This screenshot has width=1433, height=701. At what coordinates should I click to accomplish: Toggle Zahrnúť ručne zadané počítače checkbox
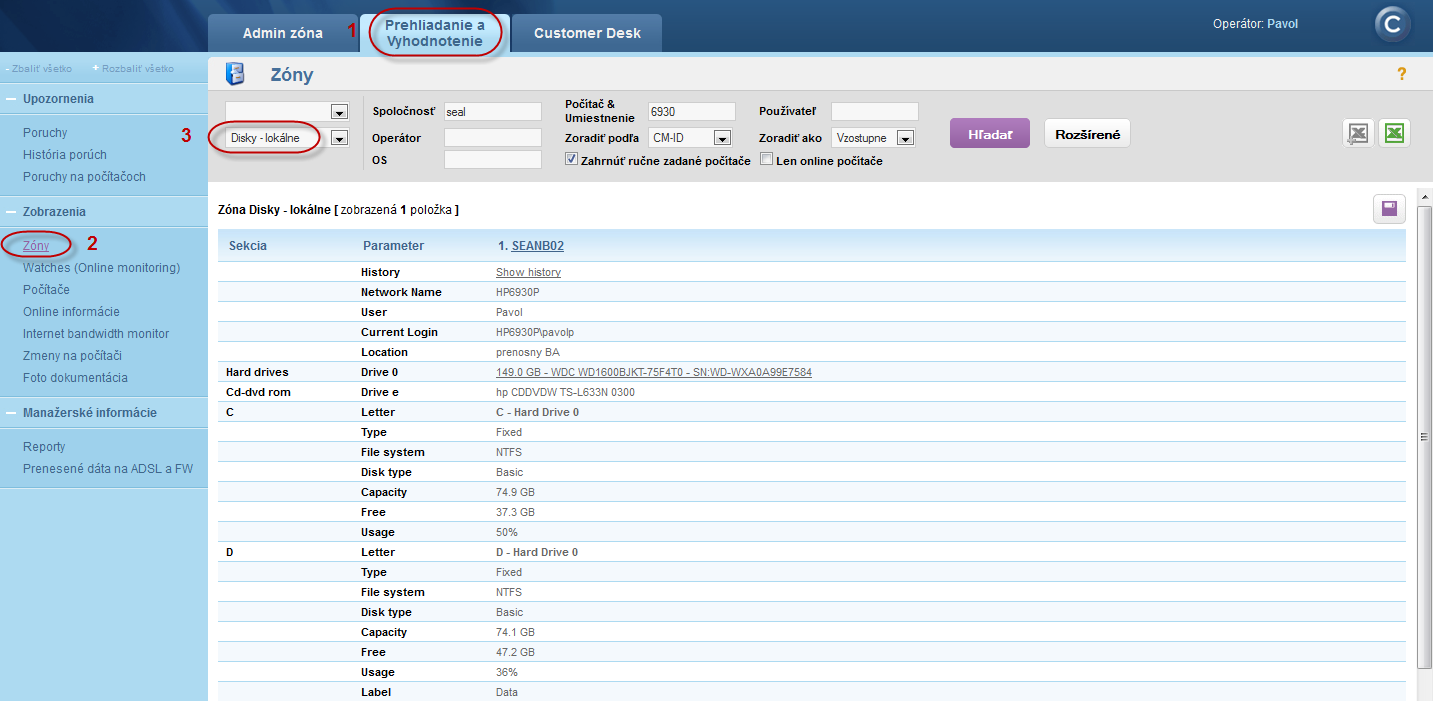coord(572,159)
